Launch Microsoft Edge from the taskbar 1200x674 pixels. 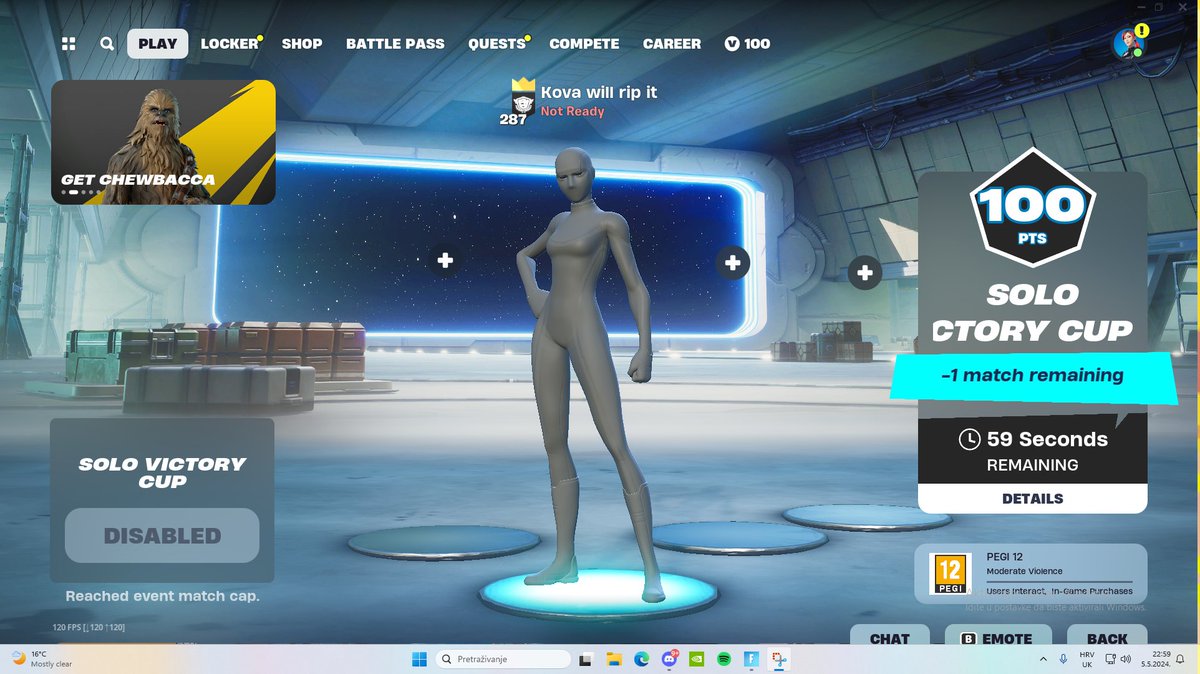[x=641, y=659]
